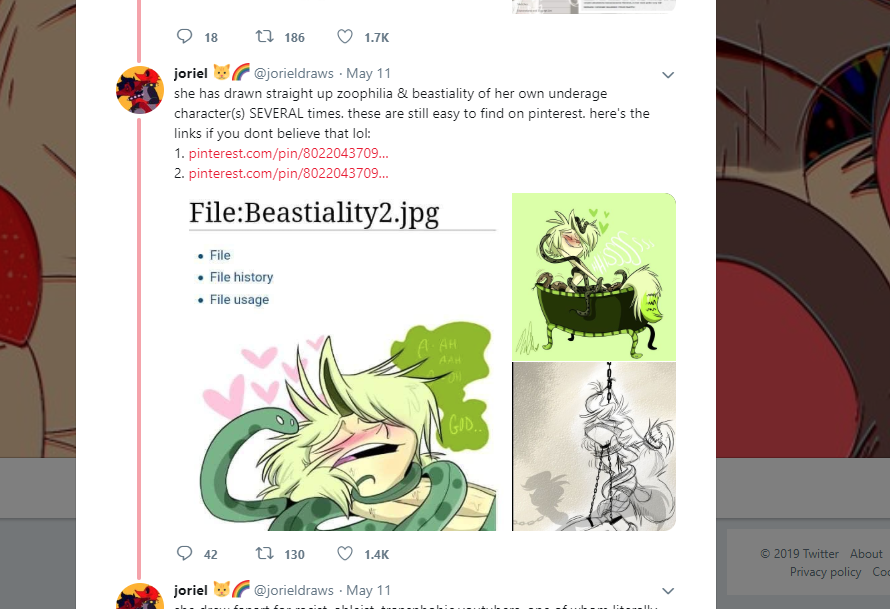890x609 pixels.
Task: Click the May 11 timestamp of first tweet
Action: pyautogui.click(x=368, y=73)
